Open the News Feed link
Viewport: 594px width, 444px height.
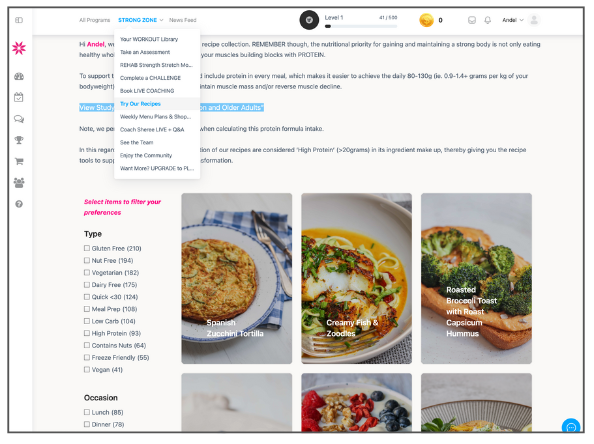183,20
